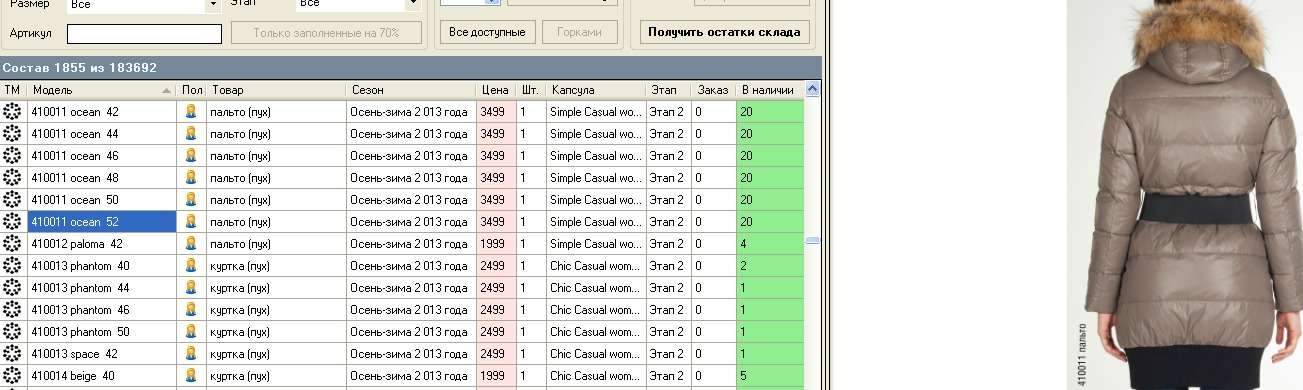Click the gender icon in the 410012 paloma 42 row
This screenshot has height=390, width=1303.
tap(191, 244)
